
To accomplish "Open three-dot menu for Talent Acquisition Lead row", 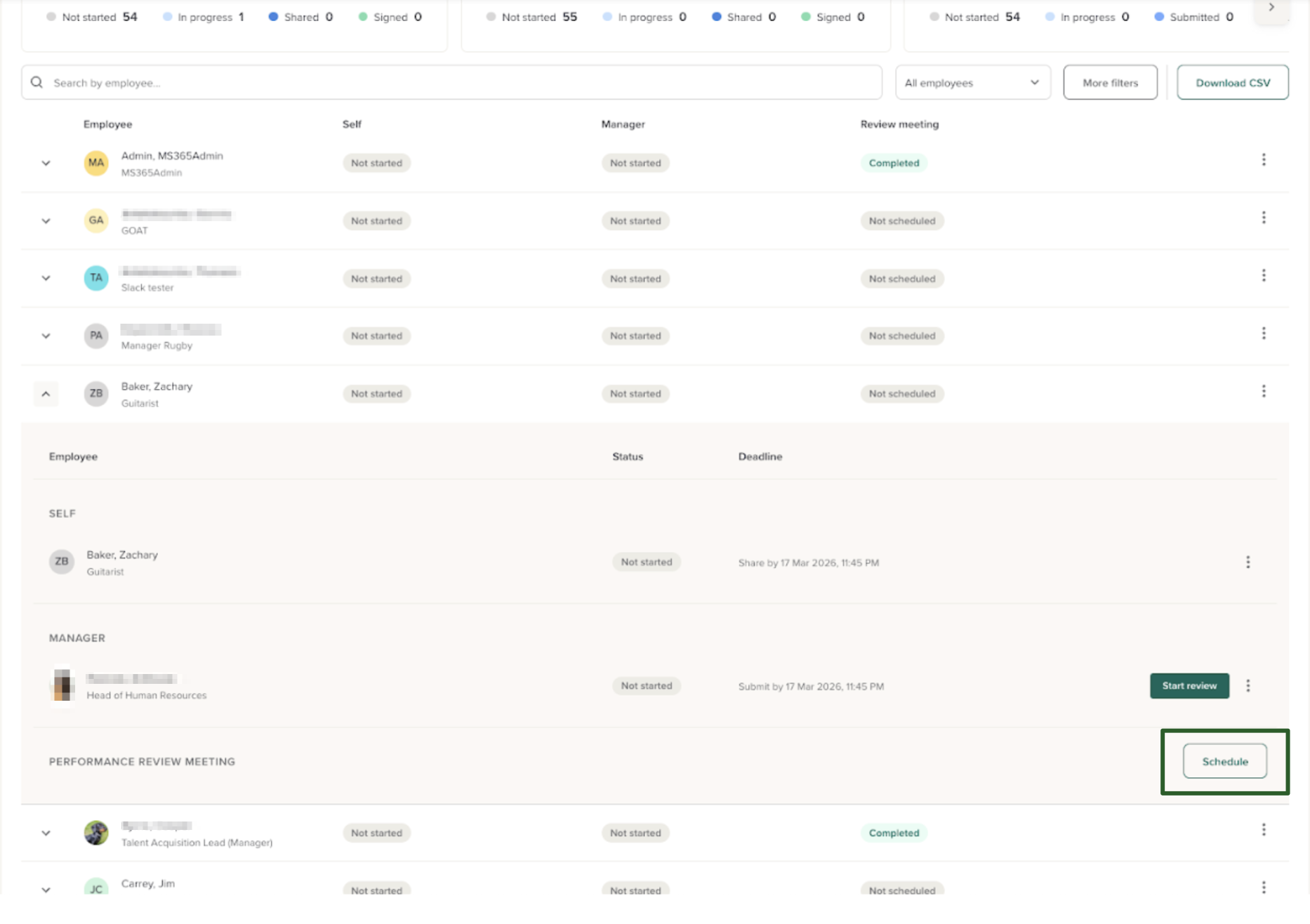I will pyautogui.click(x=1264, y=830).
